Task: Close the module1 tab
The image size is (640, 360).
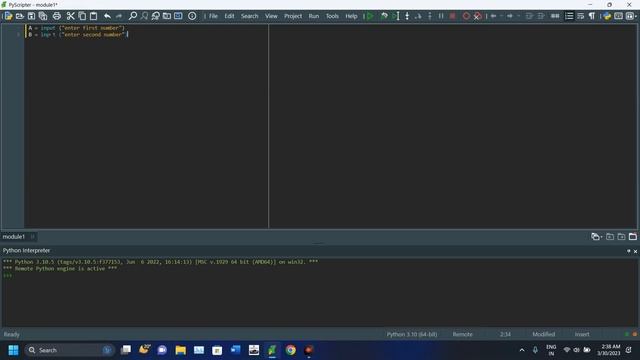Action: tap(33, 237)
